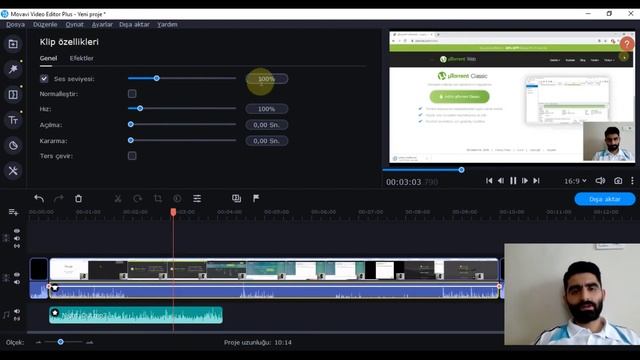This screenshot has width=640, height=360.
Task: Toggle video track eye visibility
Action: [17, 275]
